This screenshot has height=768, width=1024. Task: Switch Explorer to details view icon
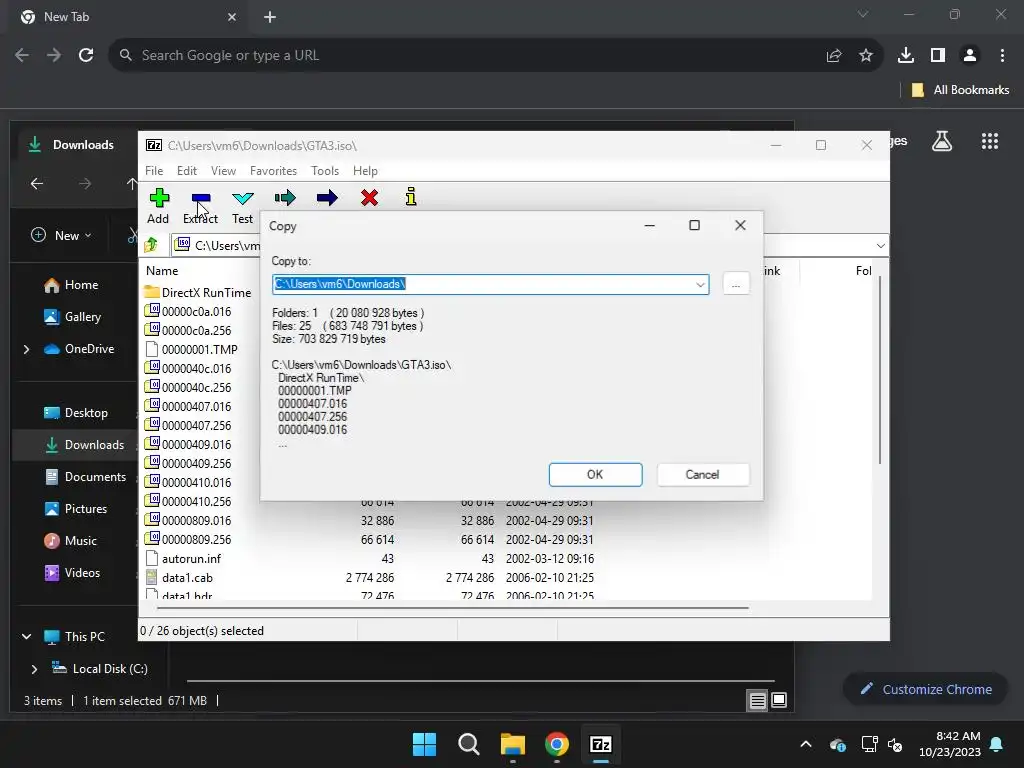pos(758,701)
